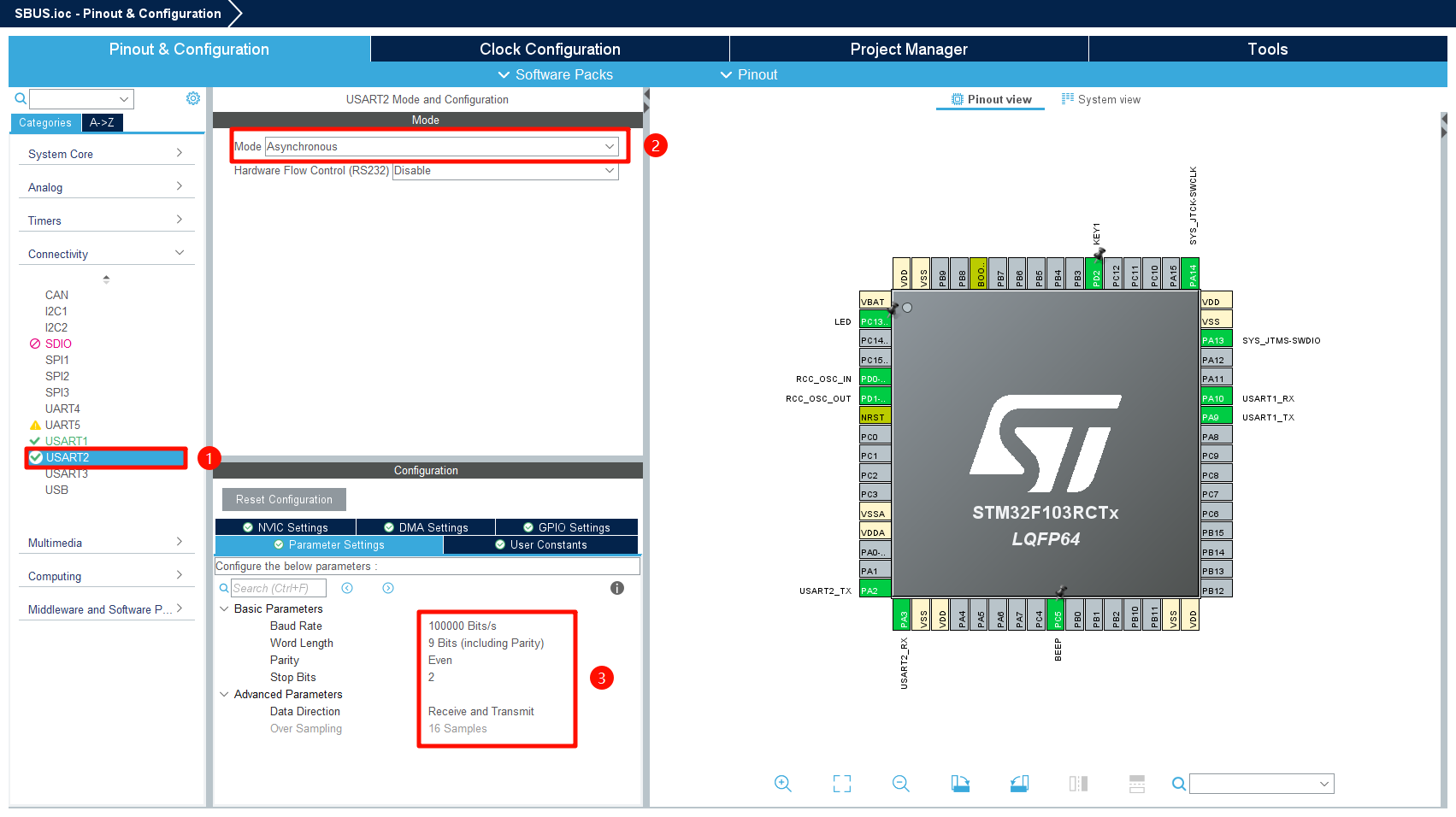Viewport: 1456px width, 817px height.
Task: Click the fit-to-screen icon below pinout
Action: [842, 784]
